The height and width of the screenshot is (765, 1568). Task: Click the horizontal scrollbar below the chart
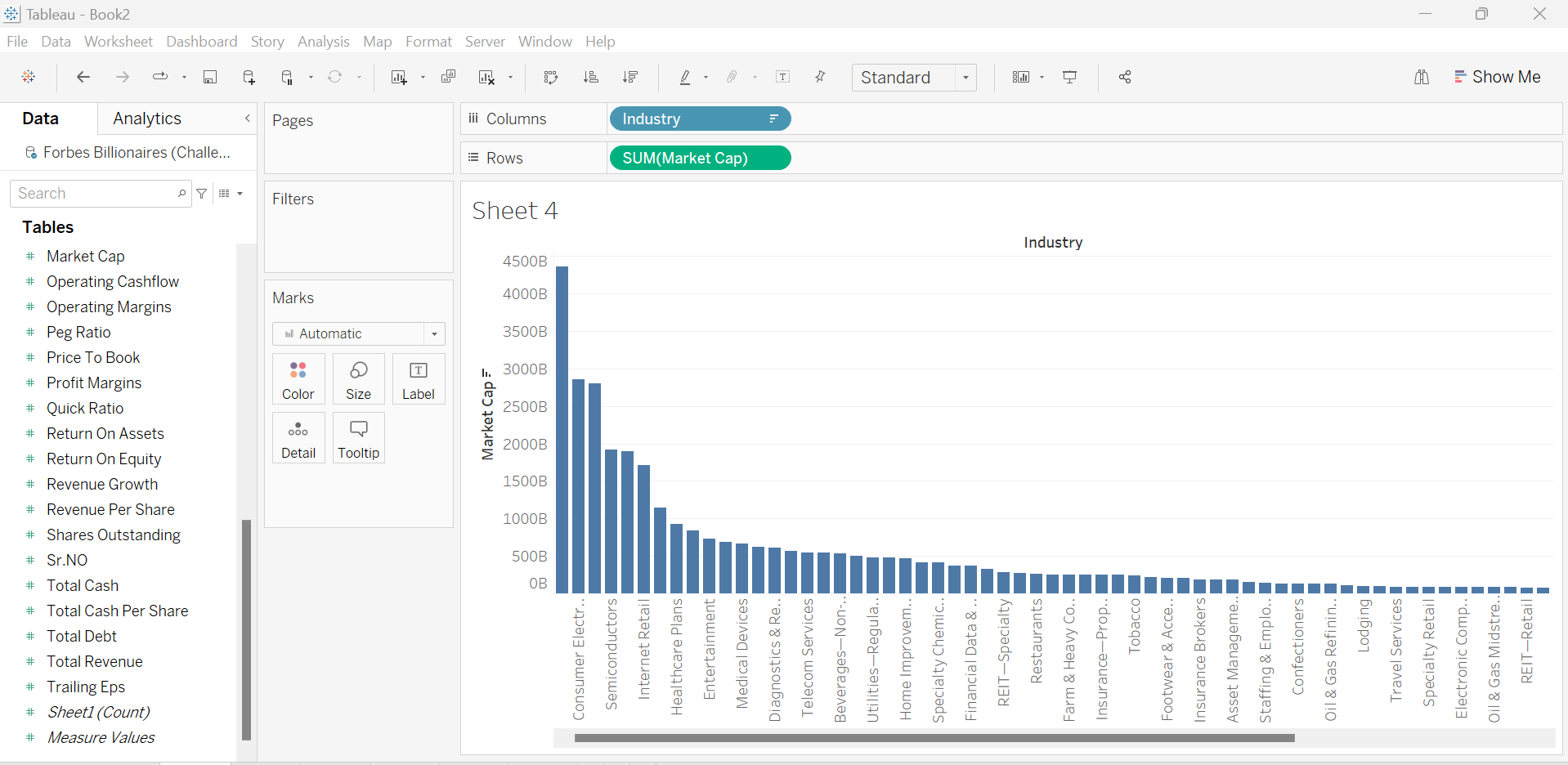[934, 738]
